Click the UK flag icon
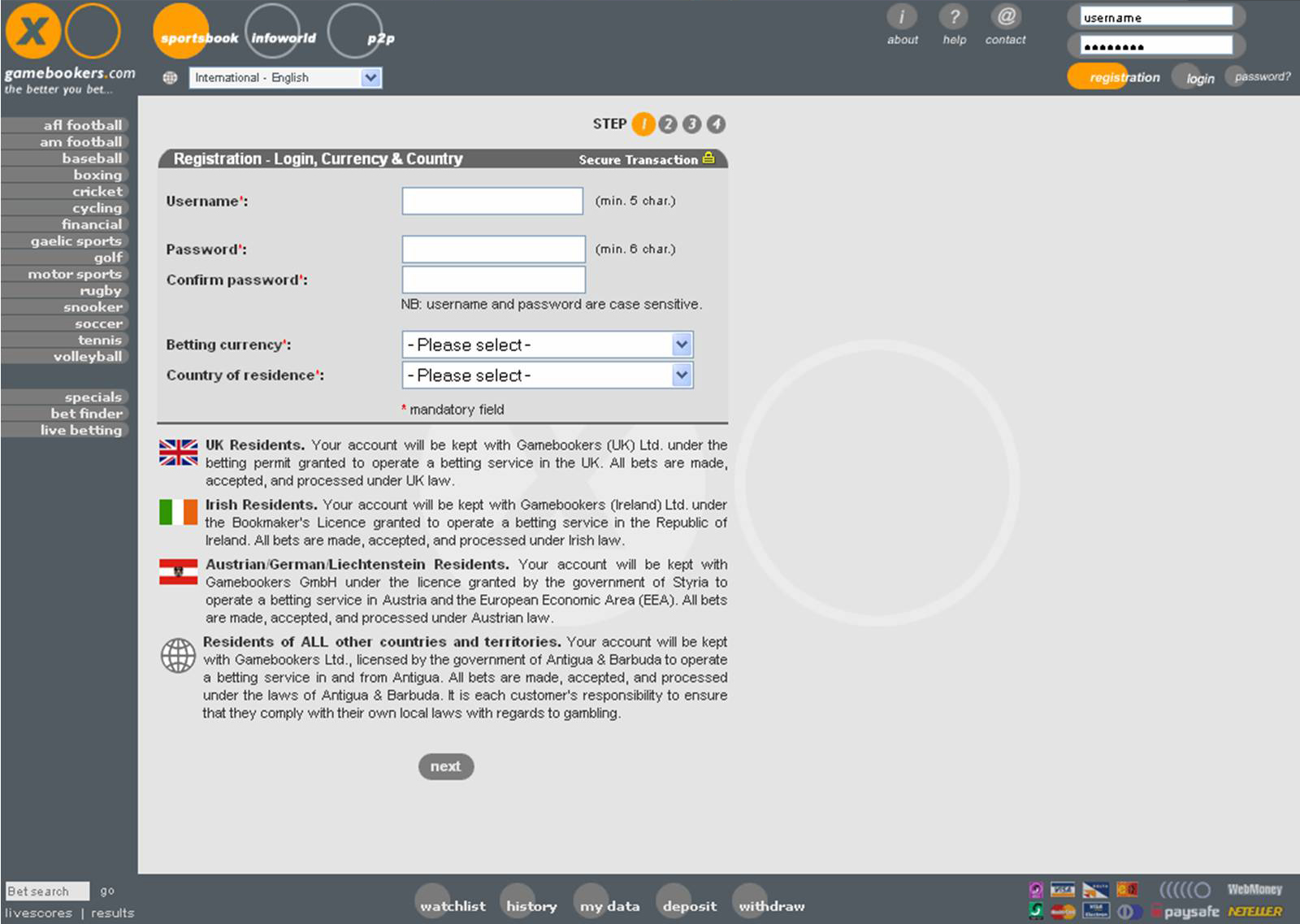 178,453
